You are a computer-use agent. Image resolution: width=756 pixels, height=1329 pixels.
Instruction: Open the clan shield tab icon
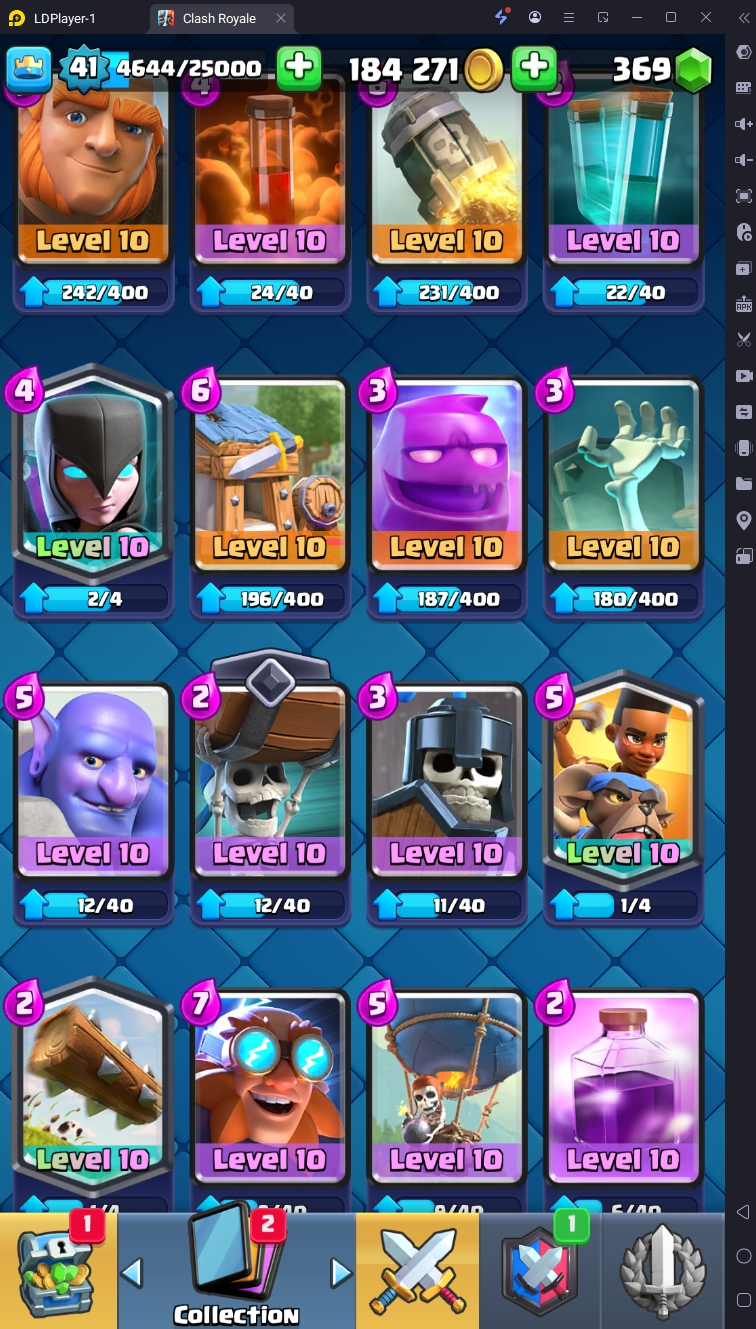pos(539,1271)
